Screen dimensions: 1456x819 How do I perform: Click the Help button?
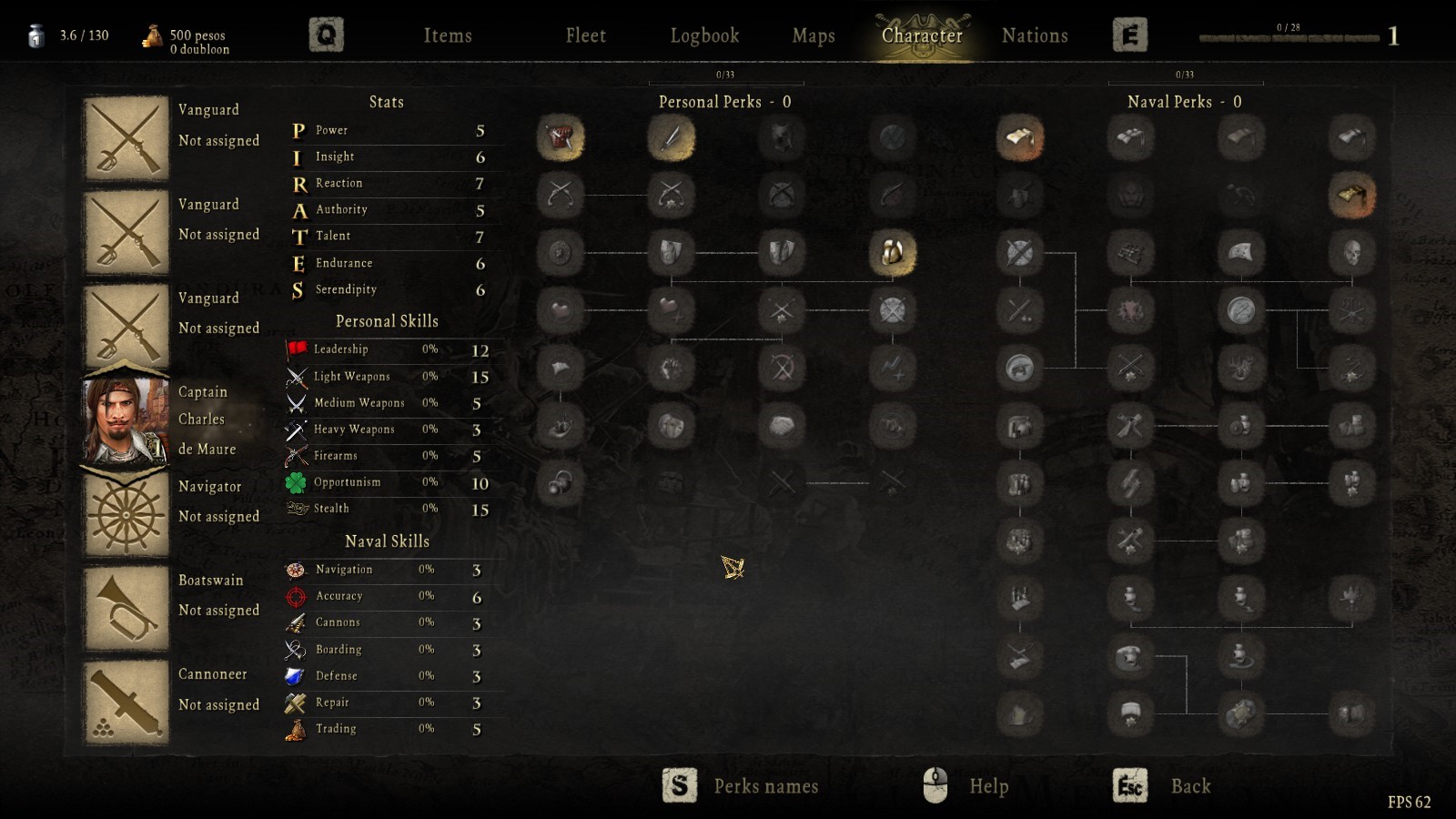(966, 785)
